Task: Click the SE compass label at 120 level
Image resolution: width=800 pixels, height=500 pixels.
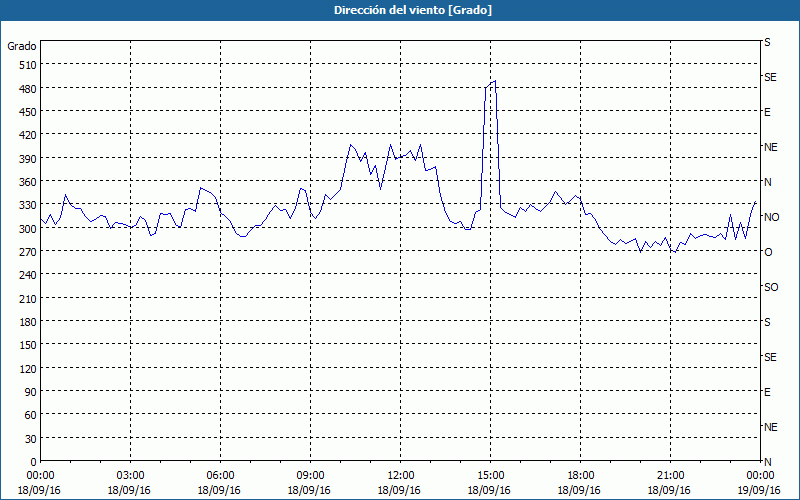Action: [x=770, y=357]
